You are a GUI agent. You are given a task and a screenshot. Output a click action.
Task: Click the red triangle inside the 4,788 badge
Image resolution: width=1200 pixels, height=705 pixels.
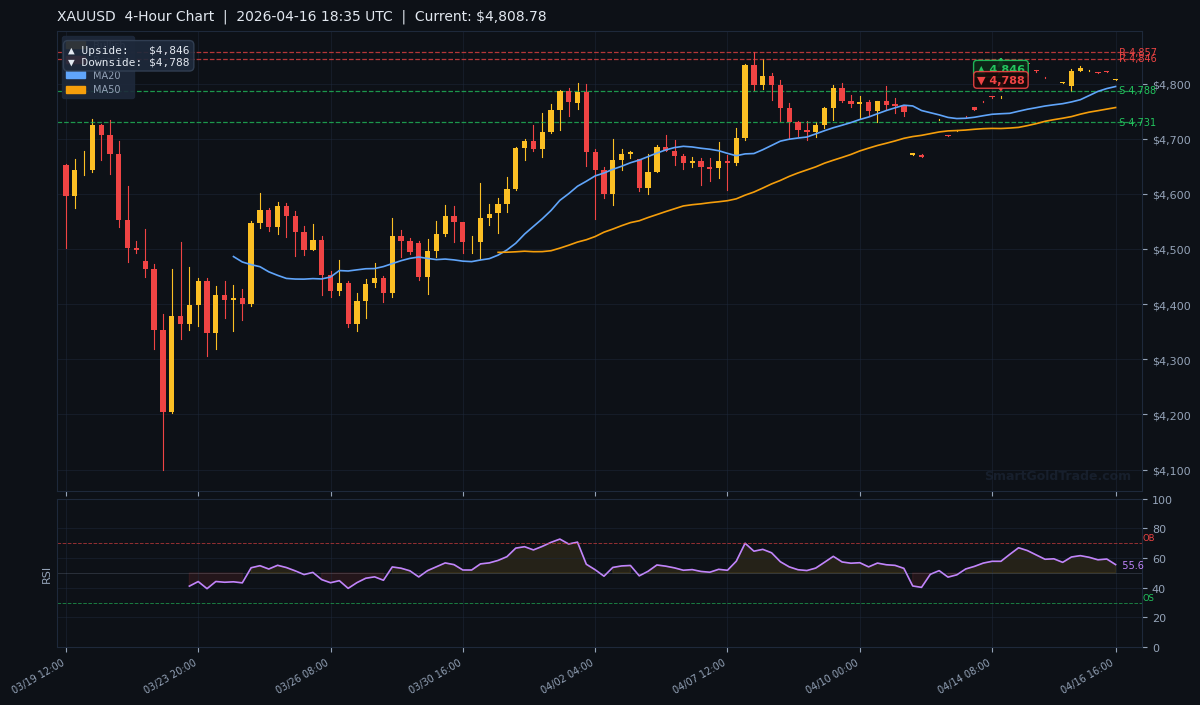pyautogui.click(x=981, y=79)
